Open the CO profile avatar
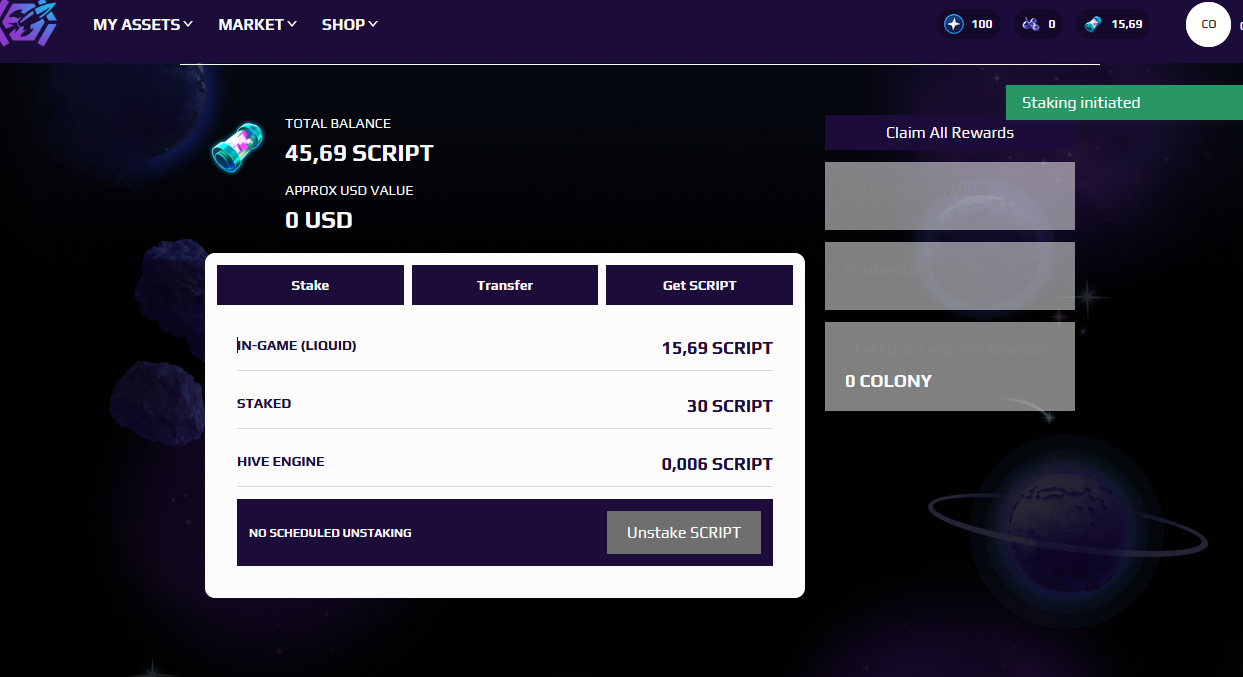Screen dimensions: 1243x677 (1208, 24)
